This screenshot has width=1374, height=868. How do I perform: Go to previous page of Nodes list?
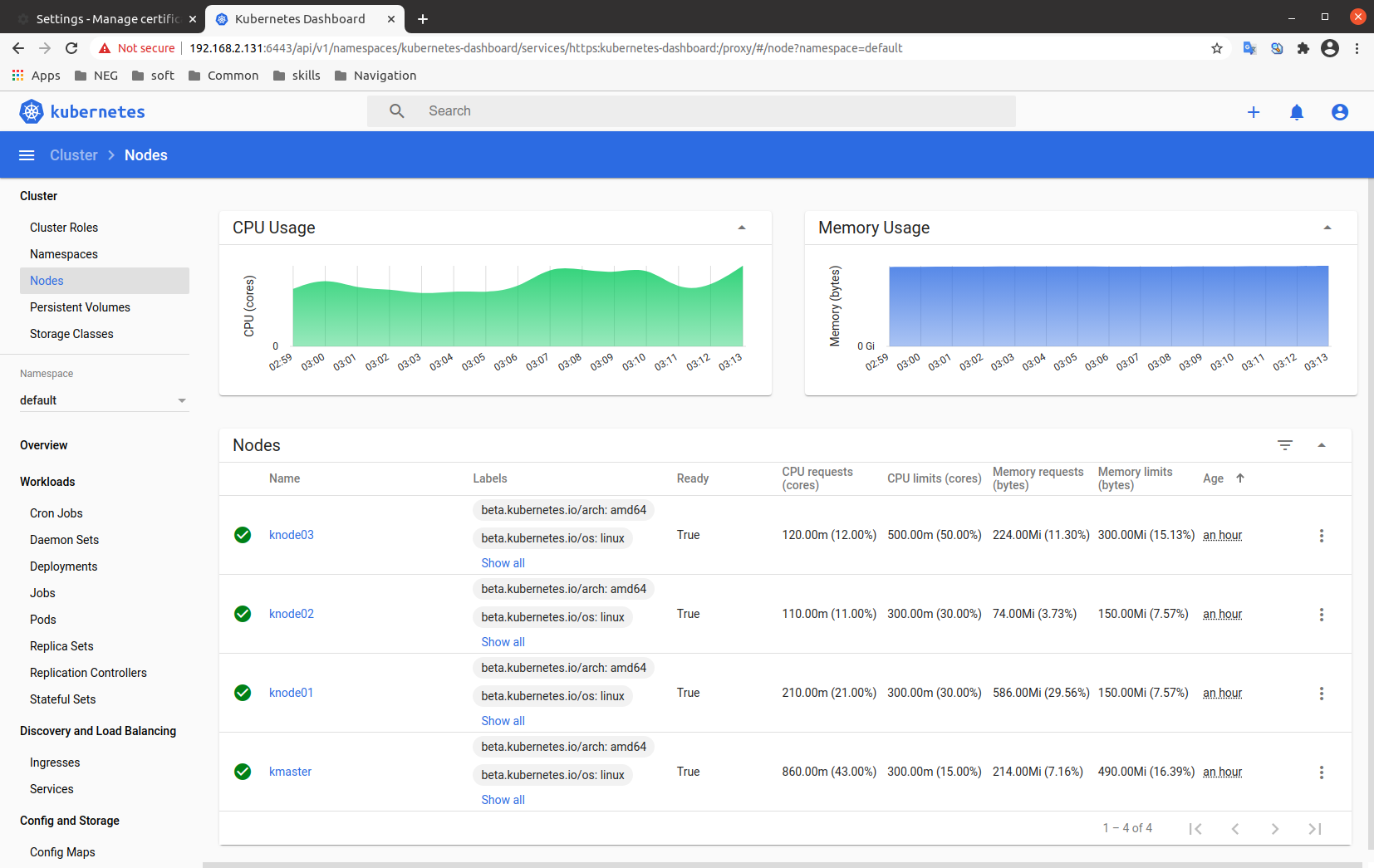[1235, 829]
